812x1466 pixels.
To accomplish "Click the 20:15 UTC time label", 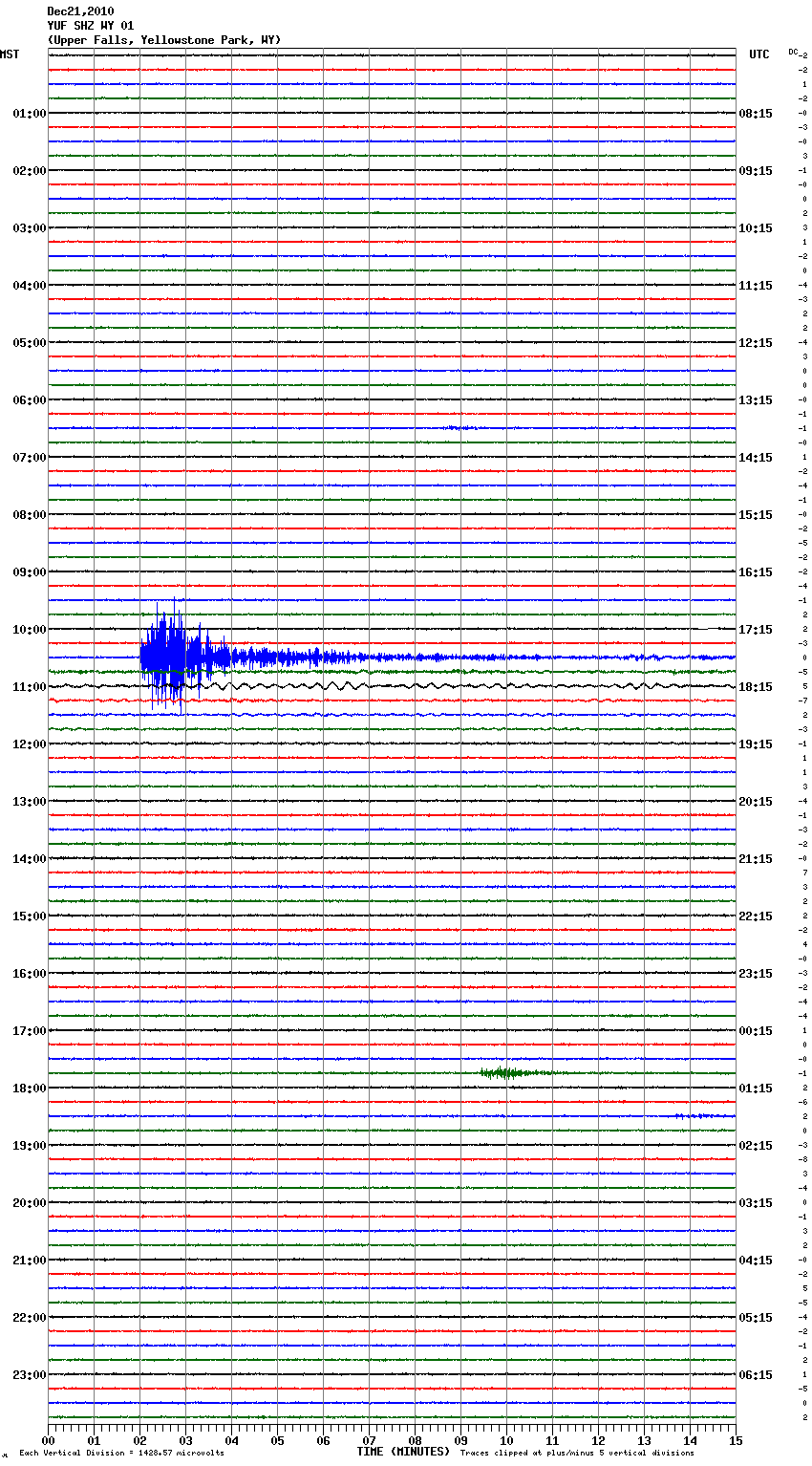I will [x=756, y=802].
